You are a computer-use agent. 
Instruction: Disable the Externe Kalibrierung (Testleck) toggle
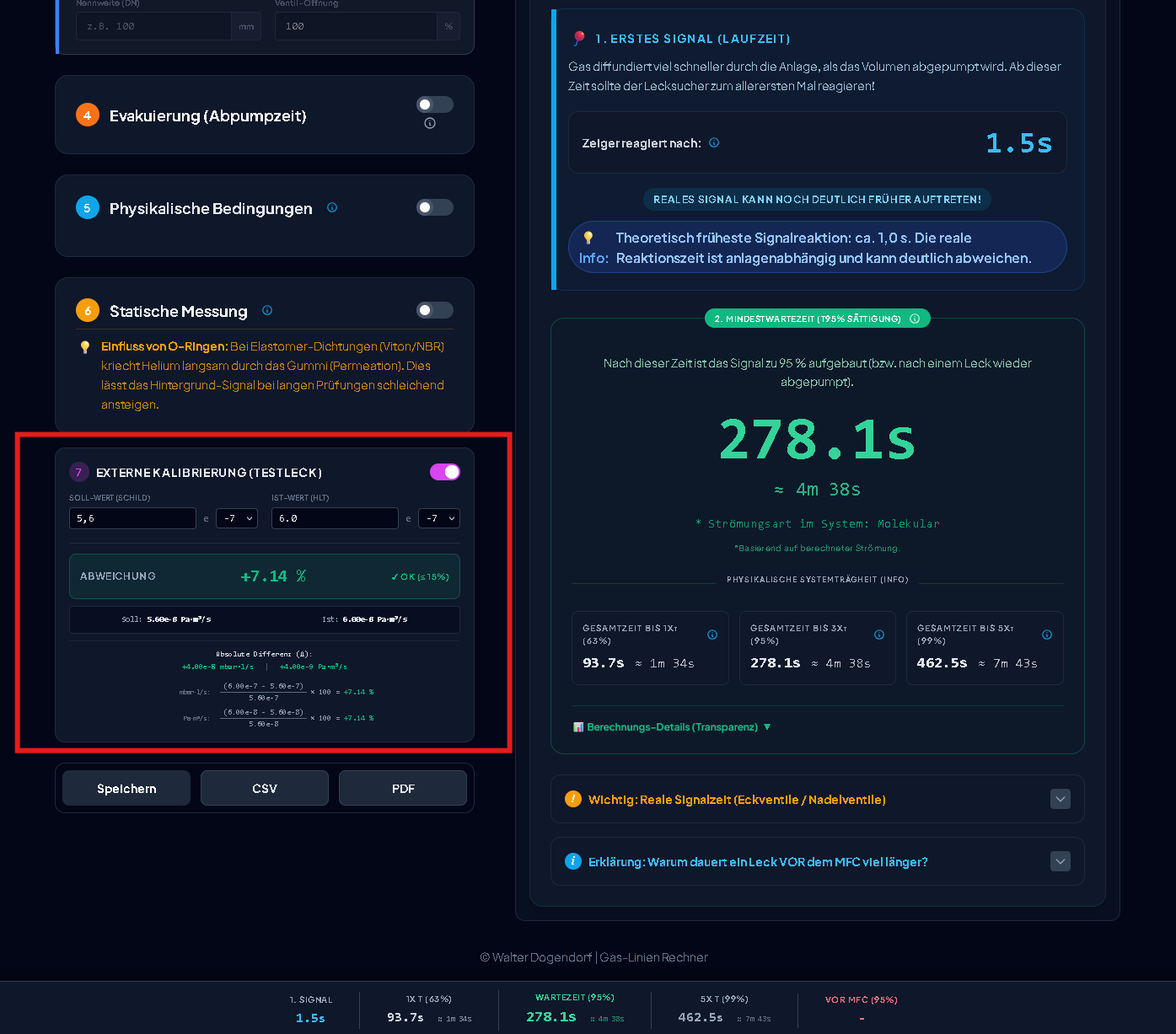coord(445,472)
